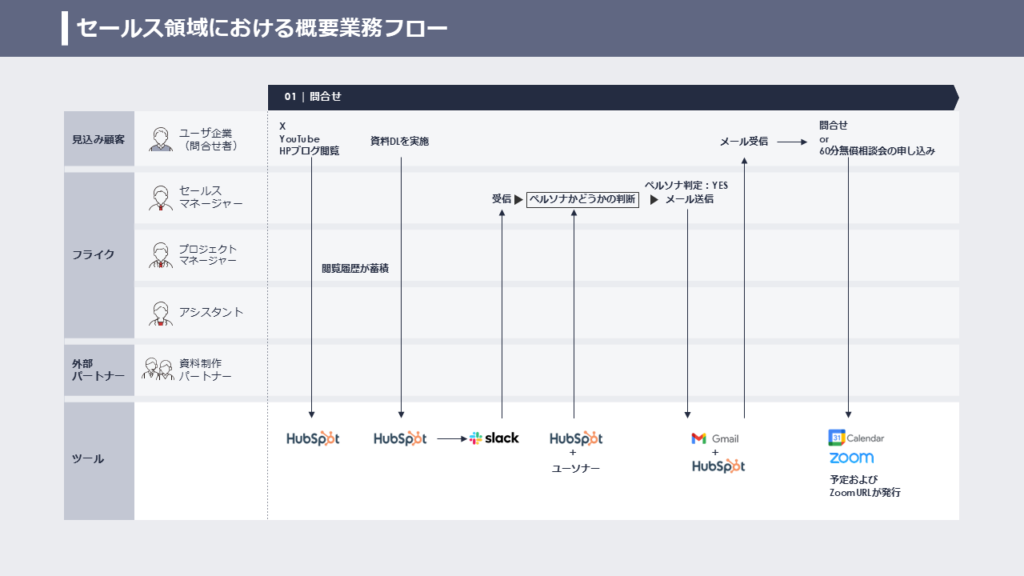
Task: Click the HubSpot logo pointing to Slack
Action: pos(400,438)
